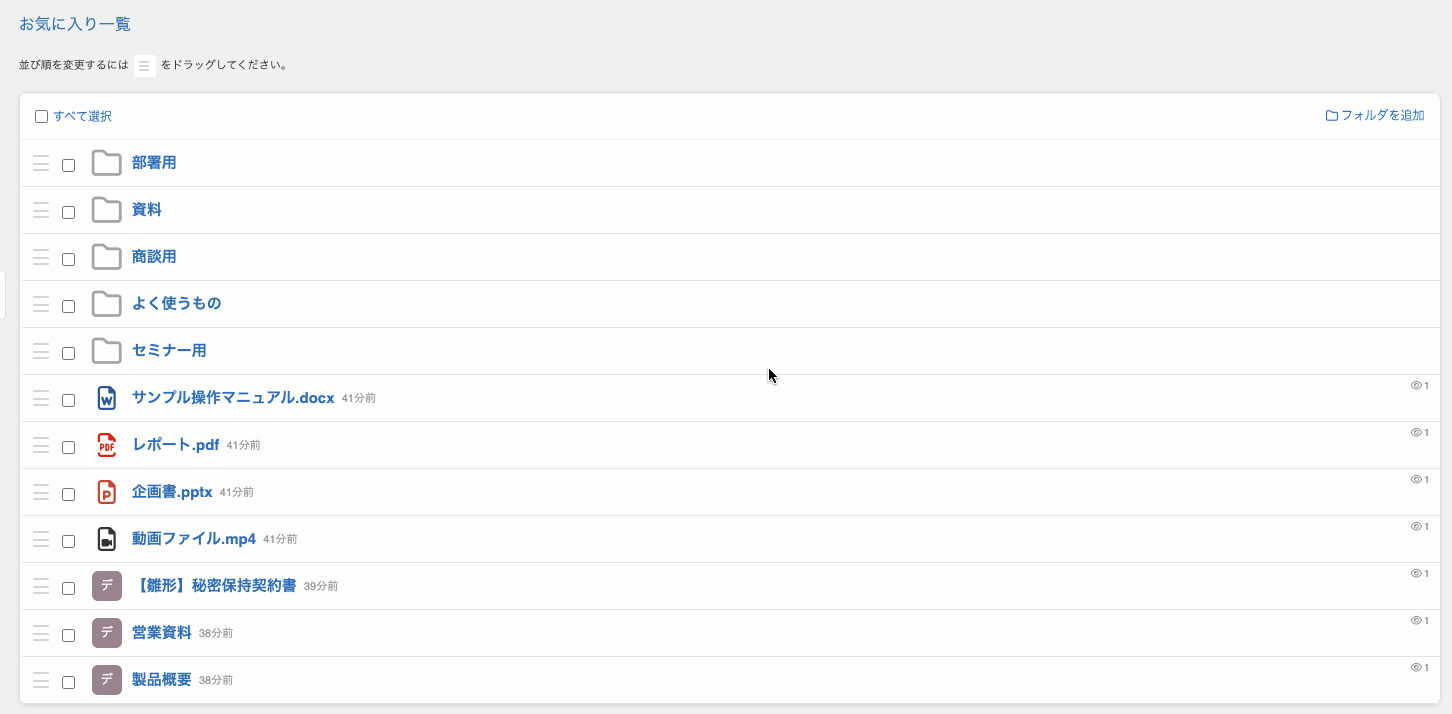Click the drag handle of the 資料 row
1452x714 pixels.
(x=41, y=210)
